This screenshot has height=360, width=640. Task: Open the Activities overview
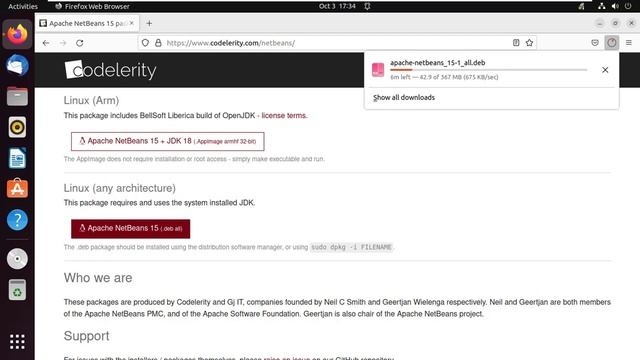[23, 6]
